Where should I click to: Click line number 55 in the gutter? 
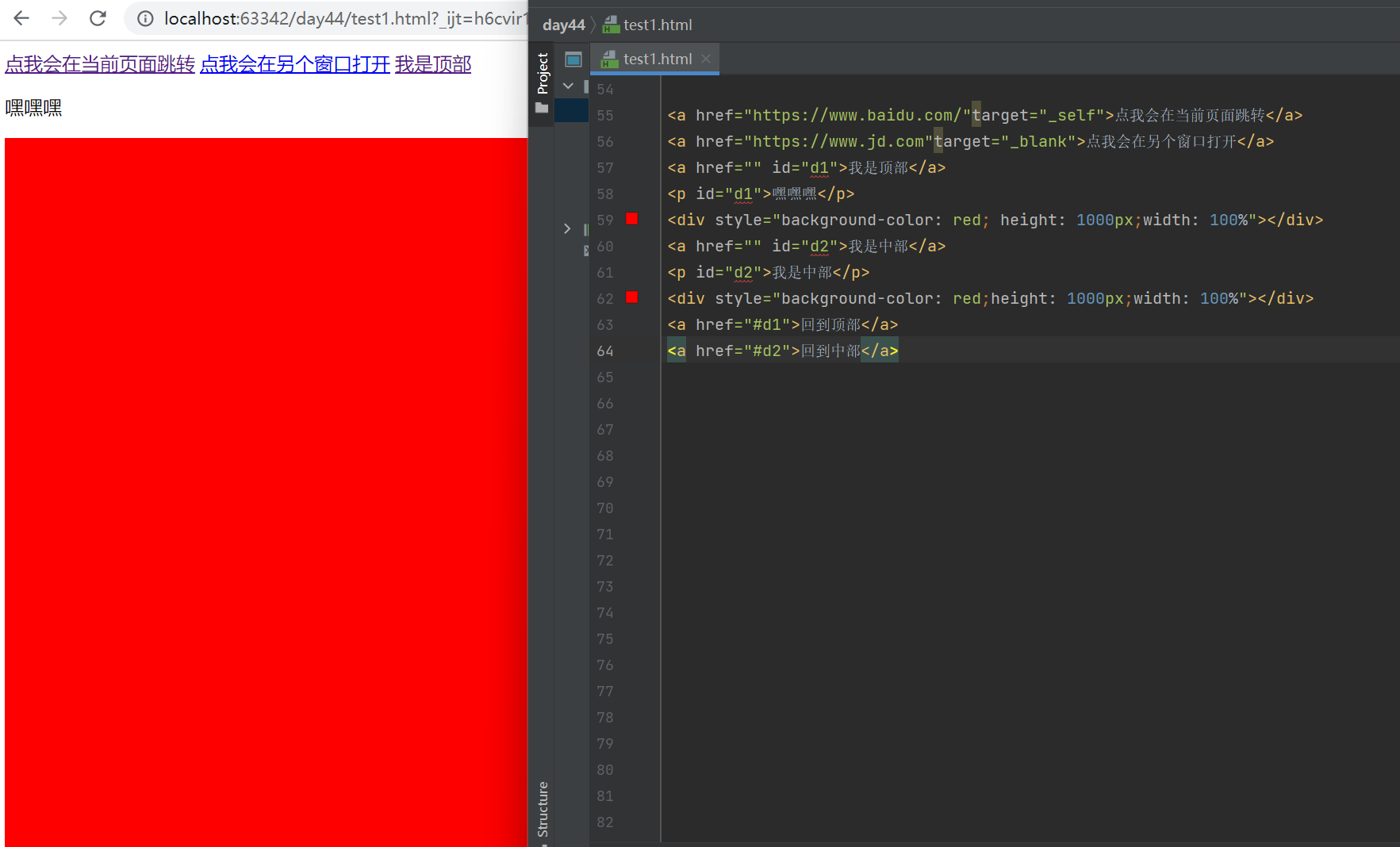(605, 115)
